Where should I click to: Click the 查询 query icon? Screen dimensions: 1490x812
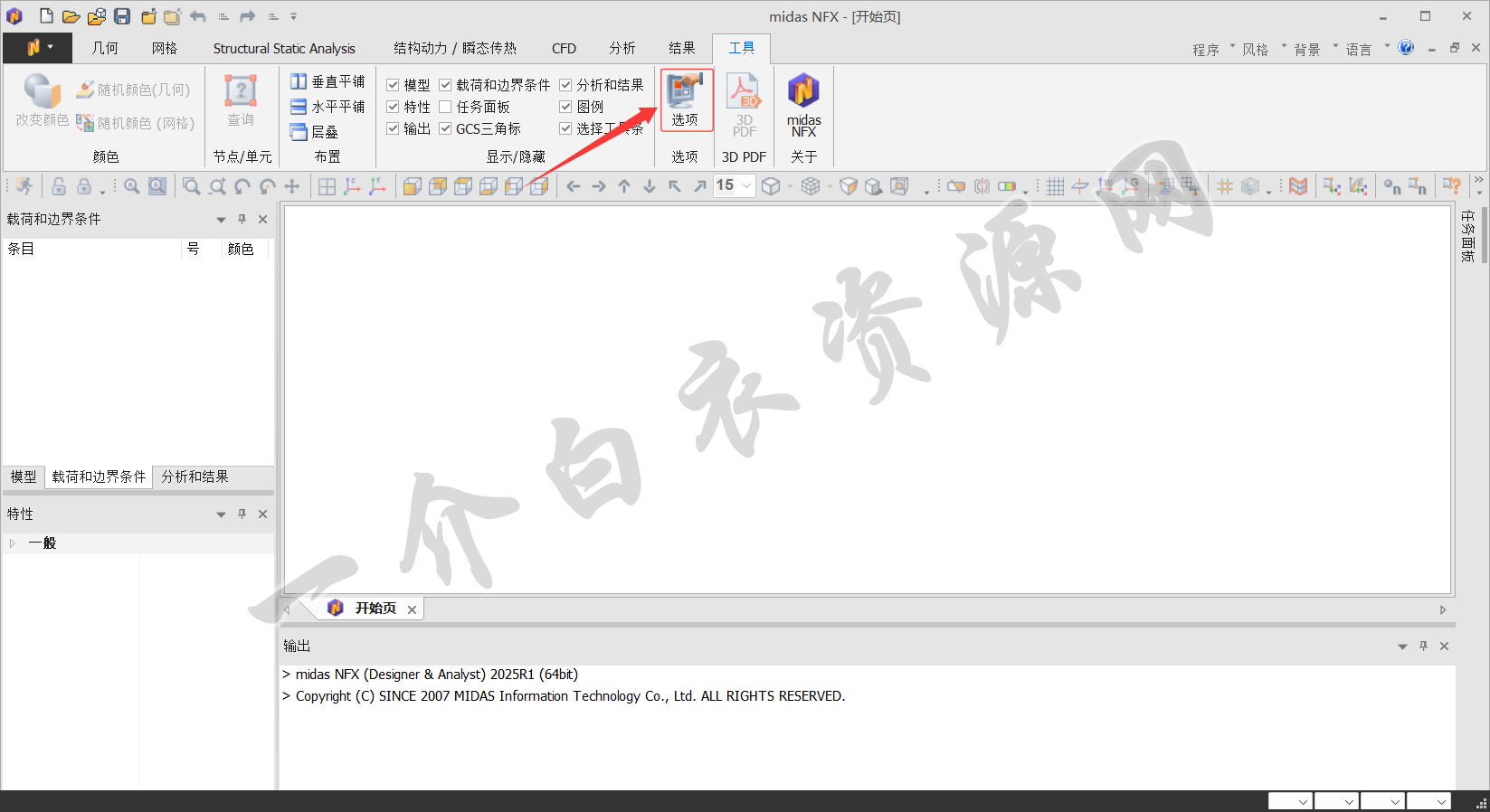[x=241, y=100]
